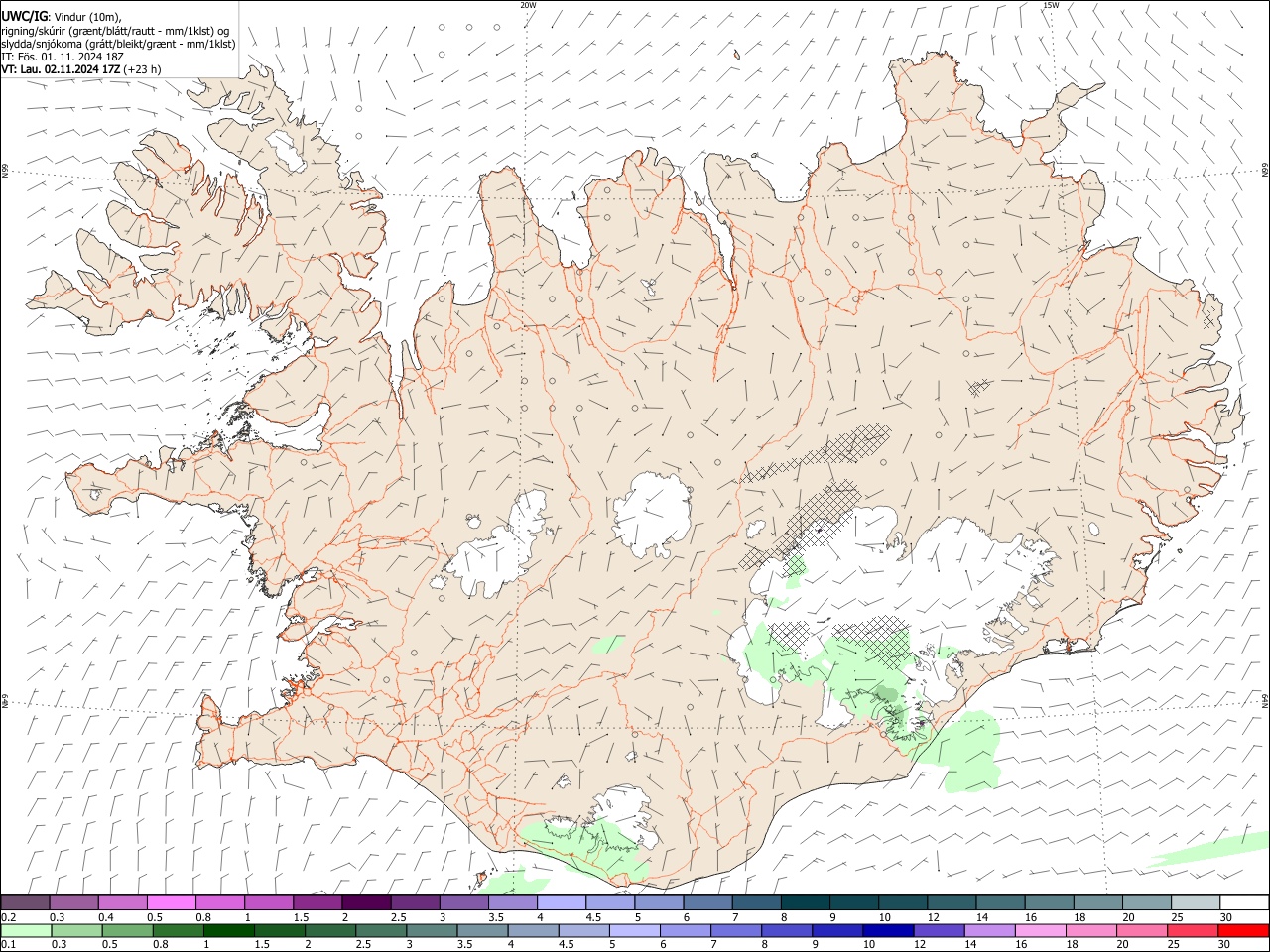1270x952 pixels.
Task: Click the dark purple 2 swatch in upper legend
Action: [x=366, y=902]
